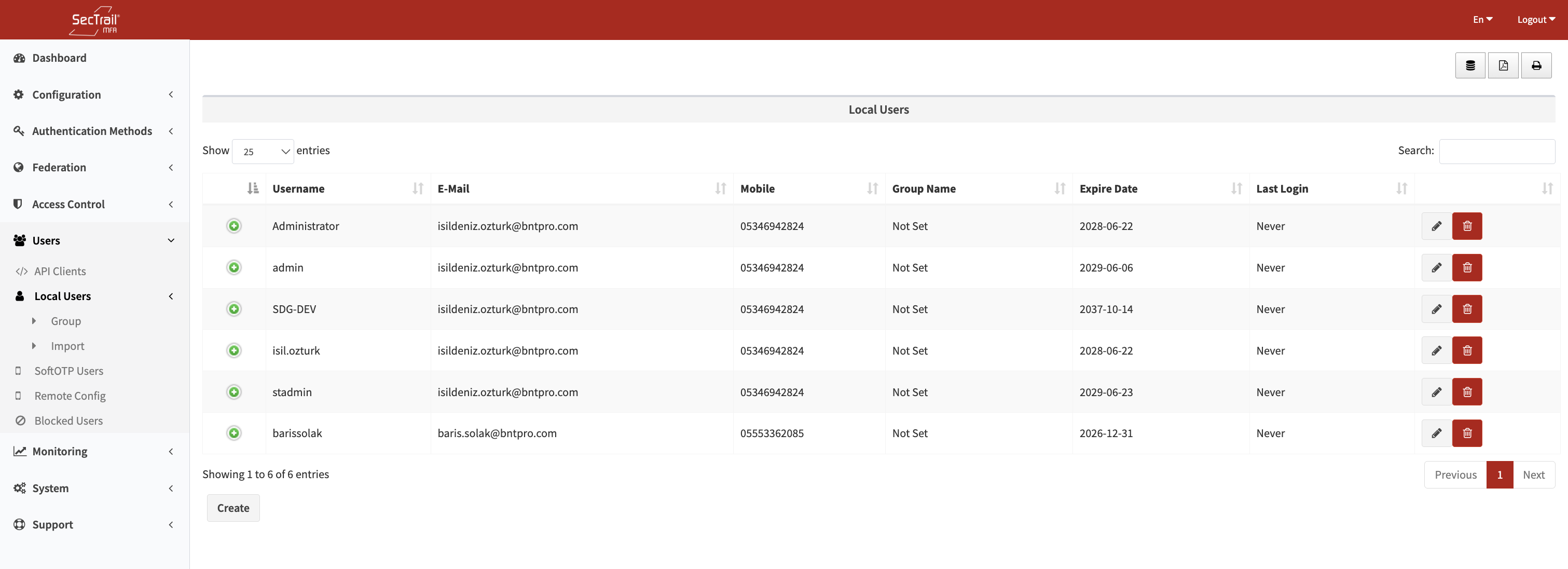
Task: Delete user SDG-DEV with trash icon
Action: 1467,309
